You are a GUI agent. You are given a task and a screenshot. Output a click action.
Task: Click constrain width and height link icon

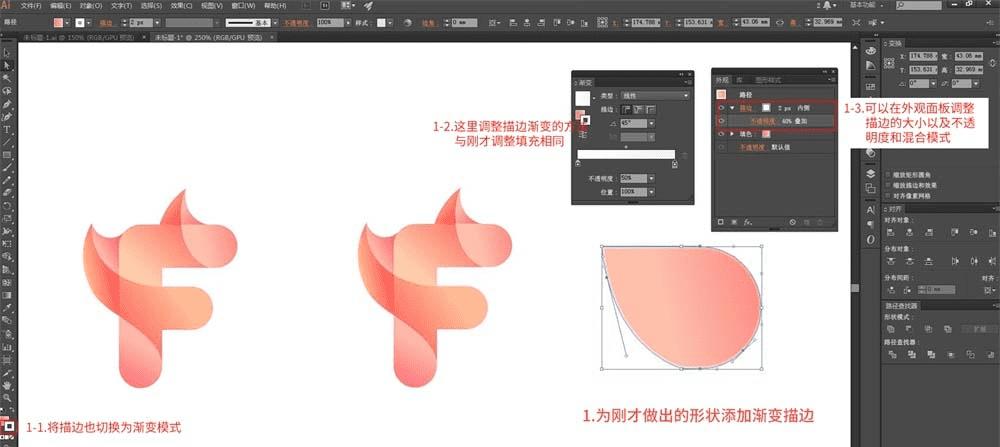[779, 22]
